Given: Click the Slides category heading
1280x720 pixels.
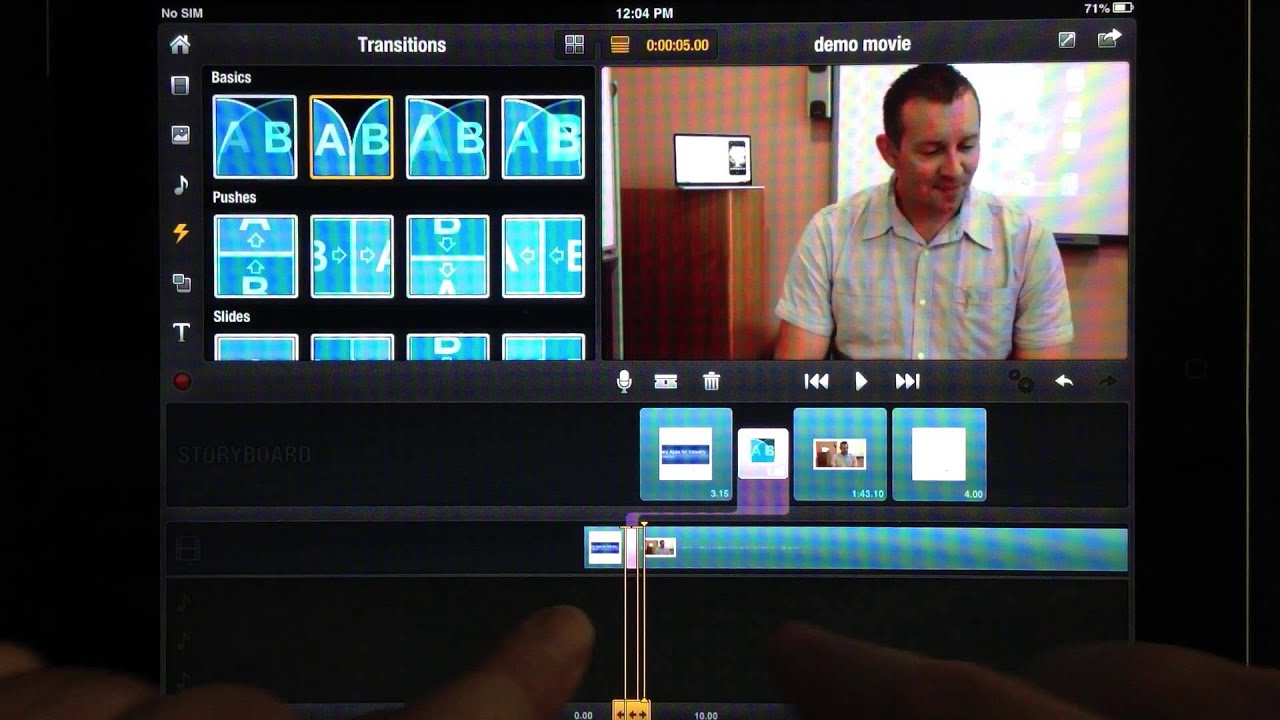Looking at the screenshot, I should 231,316.
